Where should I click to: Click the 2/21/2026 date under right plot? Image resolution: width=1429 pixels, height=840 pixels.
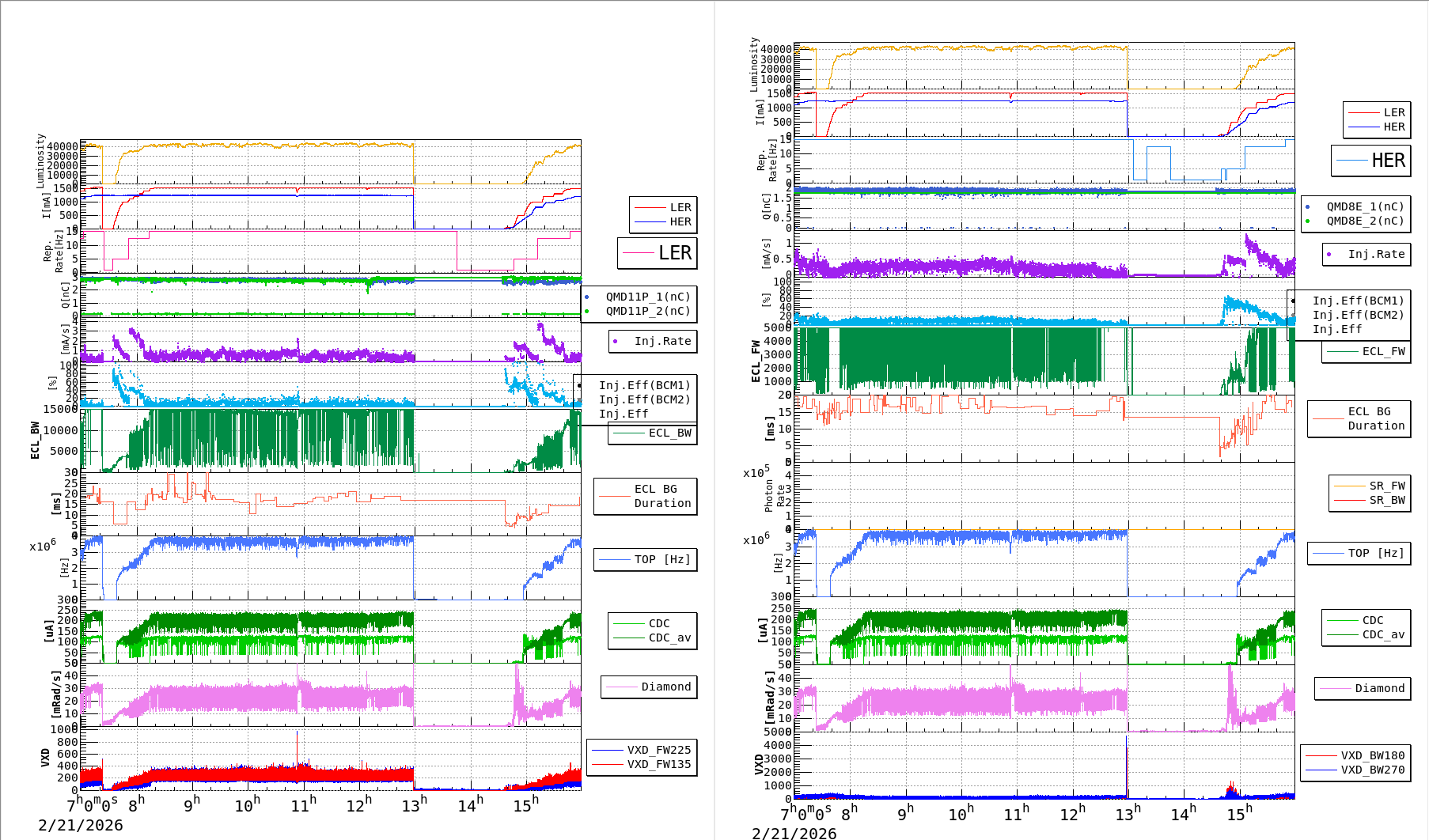[x=794, y=833]
